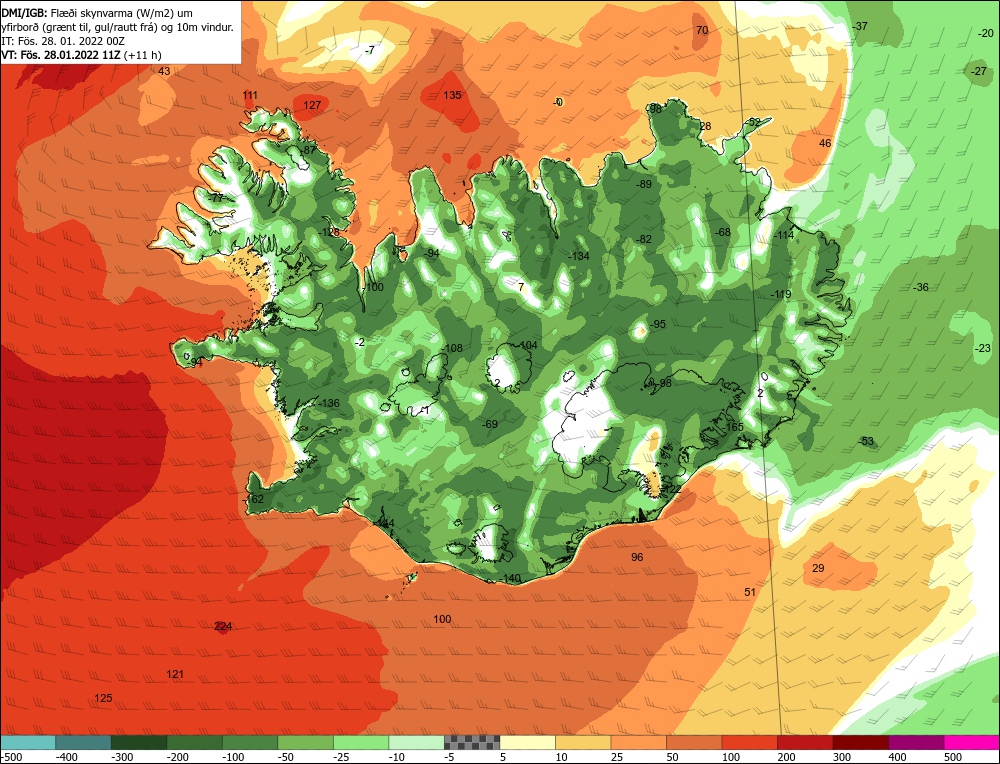Screen dimensions: 1000x764
Task: Click the '127' flux value on map
Action: 312,105
